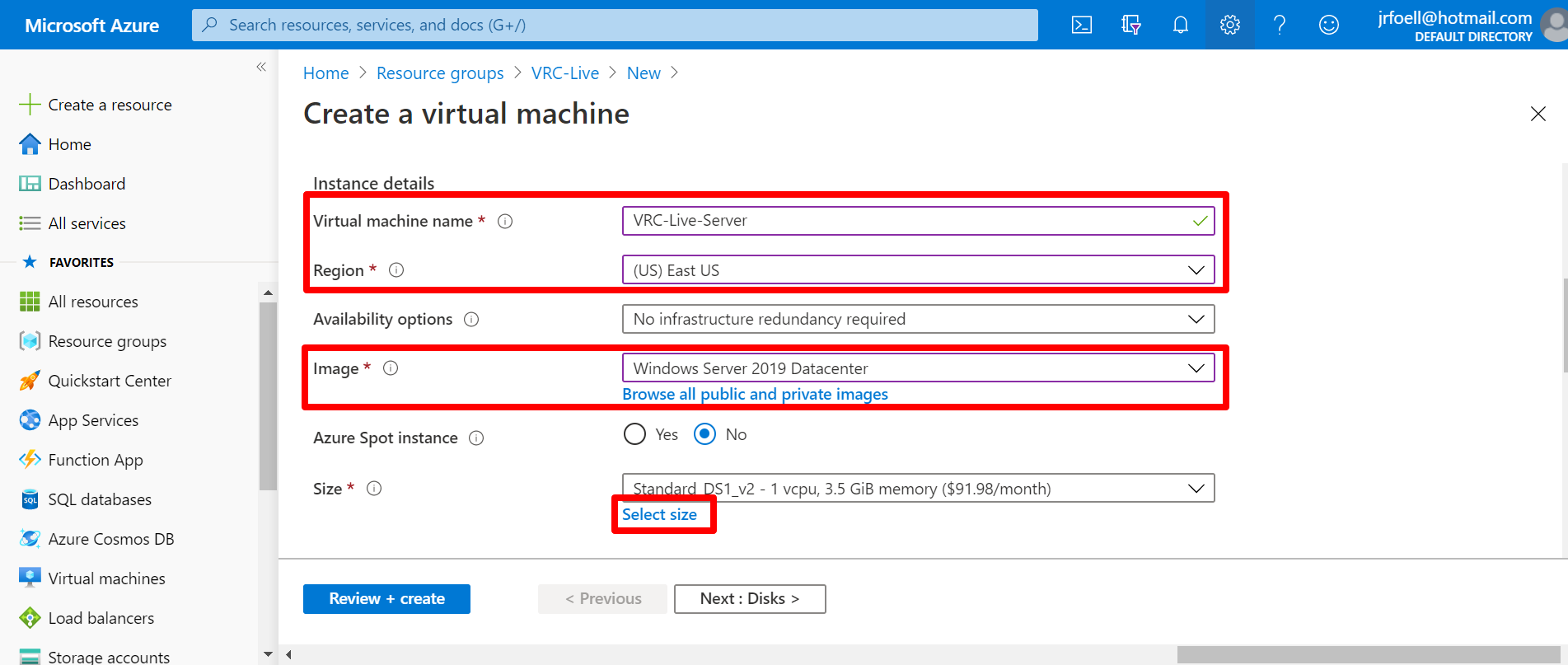Click the sidebar scroll down arrow
The image size is (1568, 665).
pos(268,654)
